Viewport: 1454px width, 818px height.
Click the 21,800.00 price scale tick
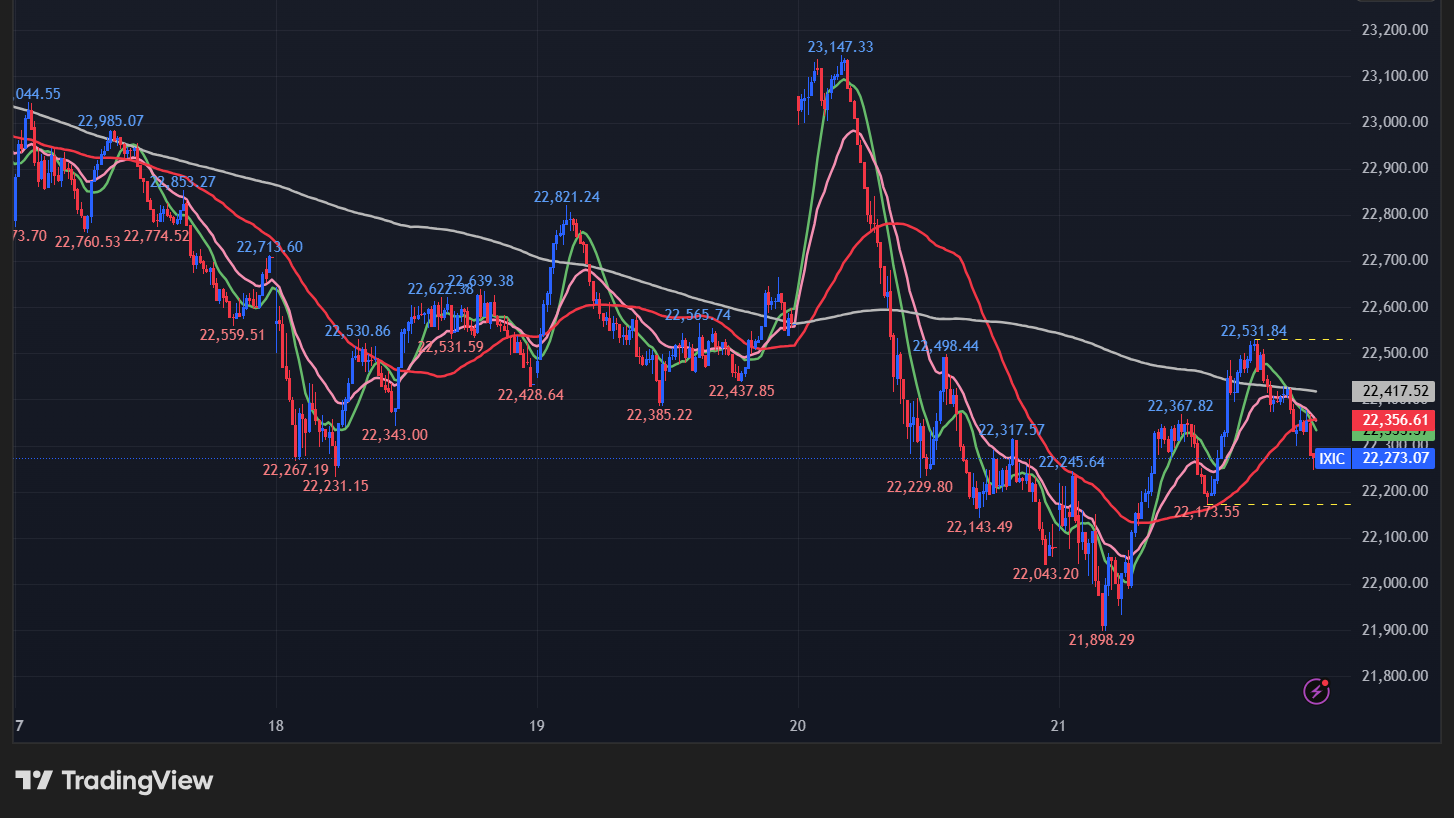pos(1394,676)
